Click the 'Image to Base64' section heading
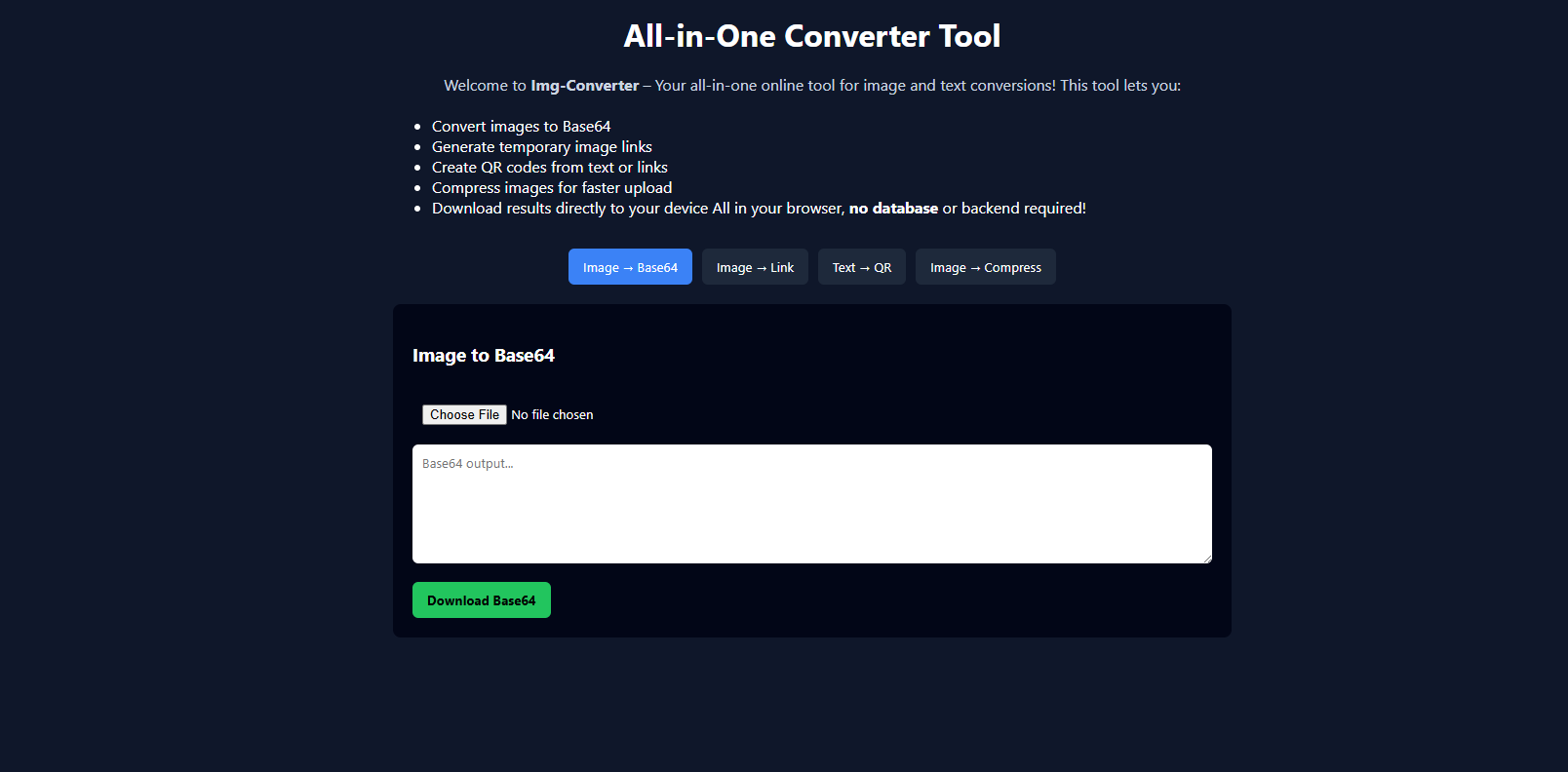This screenshot has height=772, width=1568. [x=483, y=356]
